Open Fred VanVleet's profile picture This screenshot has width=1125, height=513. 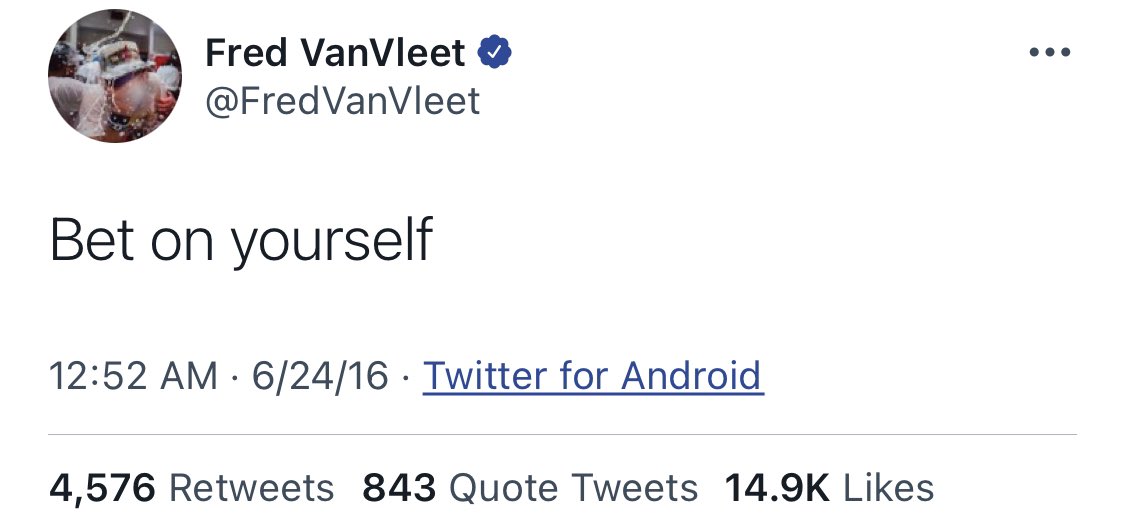[114, 77]
